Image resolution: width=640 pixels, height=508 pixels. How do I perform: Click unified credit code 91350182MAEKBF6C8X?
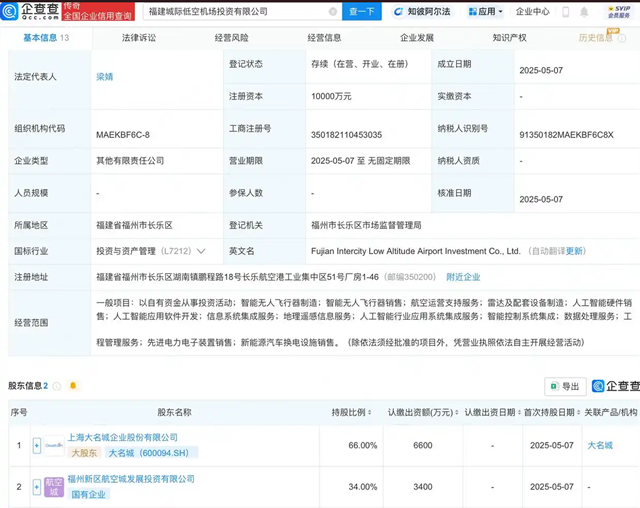[566, 135]
